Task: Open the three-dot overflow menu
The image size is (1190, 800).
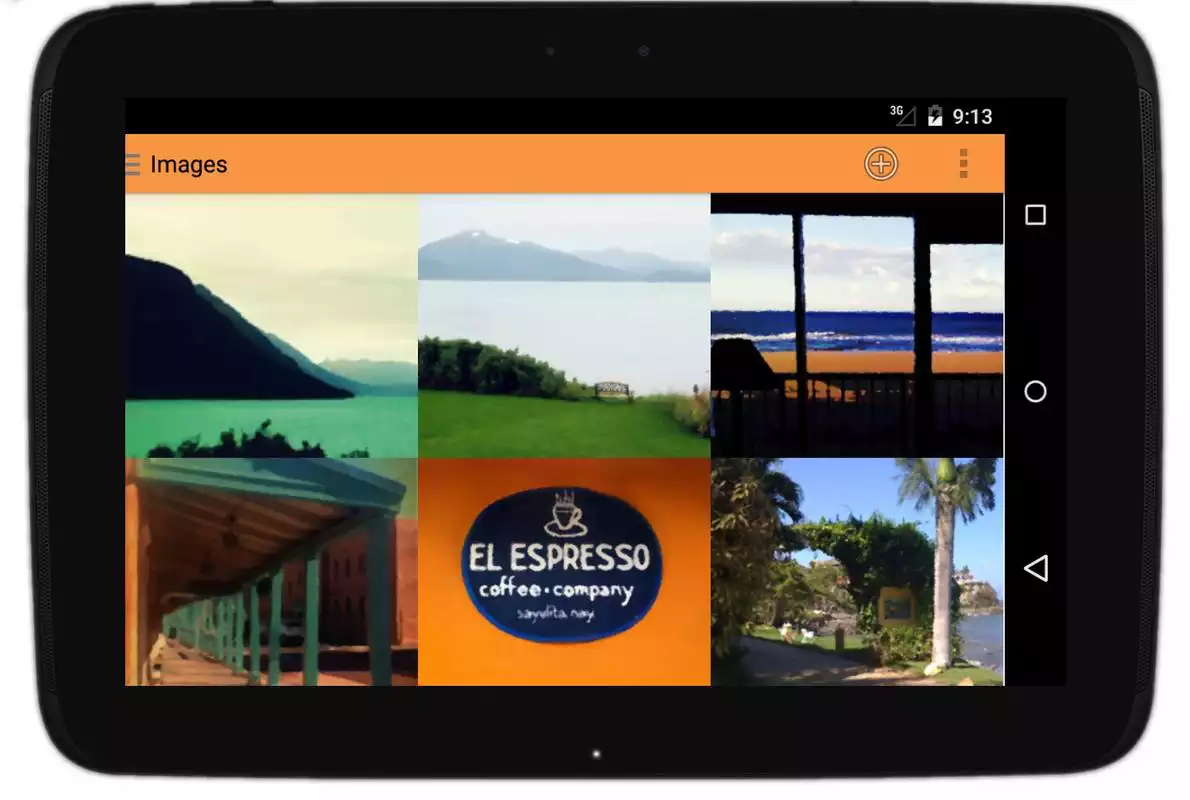Action: 964,164
